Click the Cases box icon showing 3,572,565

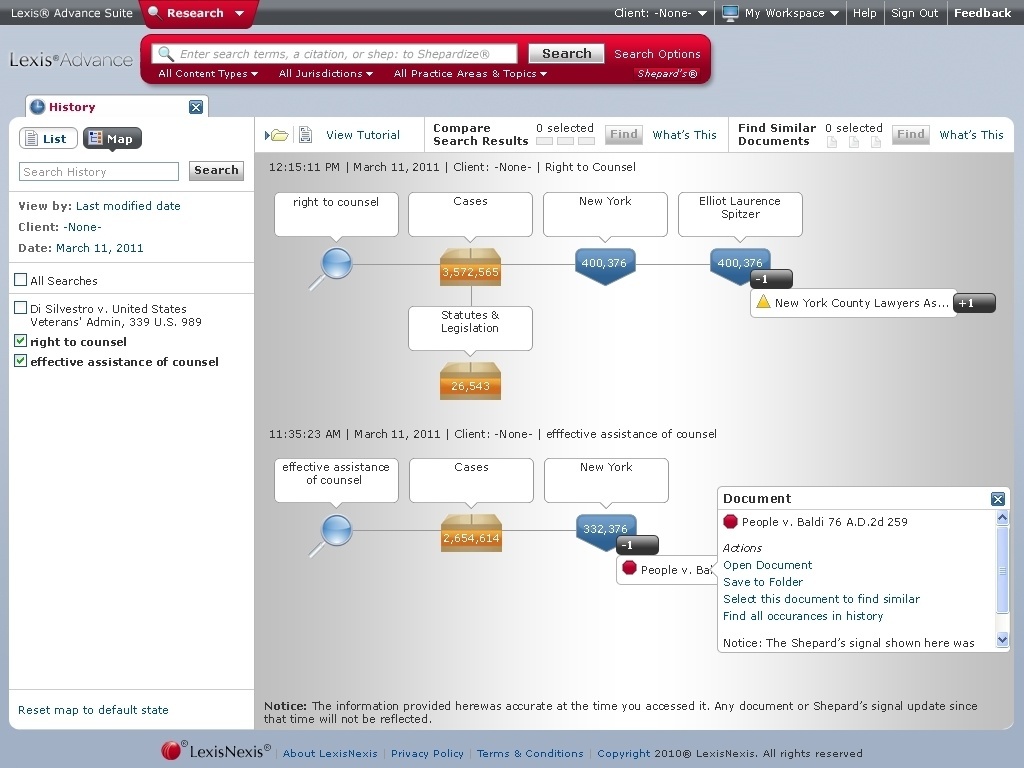pyautogui.click(x=470, y=267)
